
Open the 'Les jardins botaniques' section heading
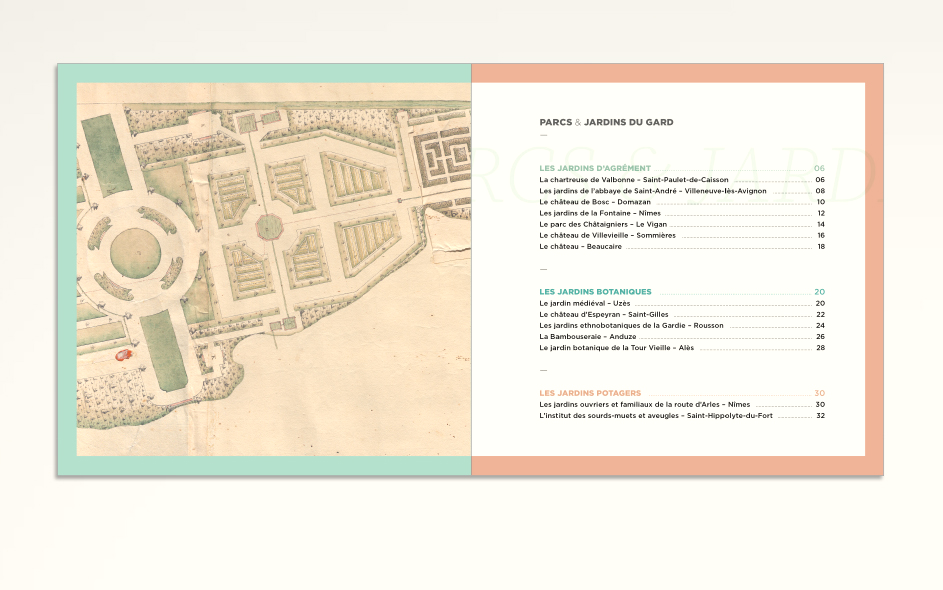point(595,292)
